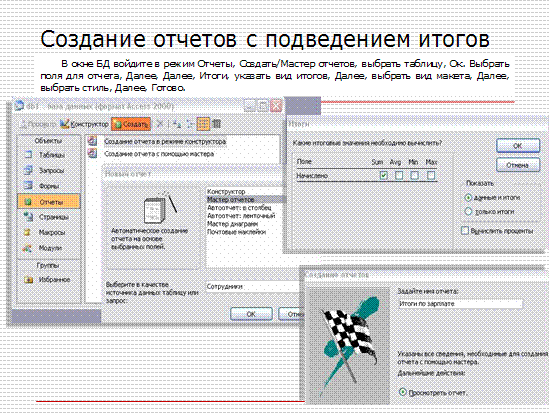Open the Макросы objects icon
This screenshot has height=414, width=550.
pos(27,232)
